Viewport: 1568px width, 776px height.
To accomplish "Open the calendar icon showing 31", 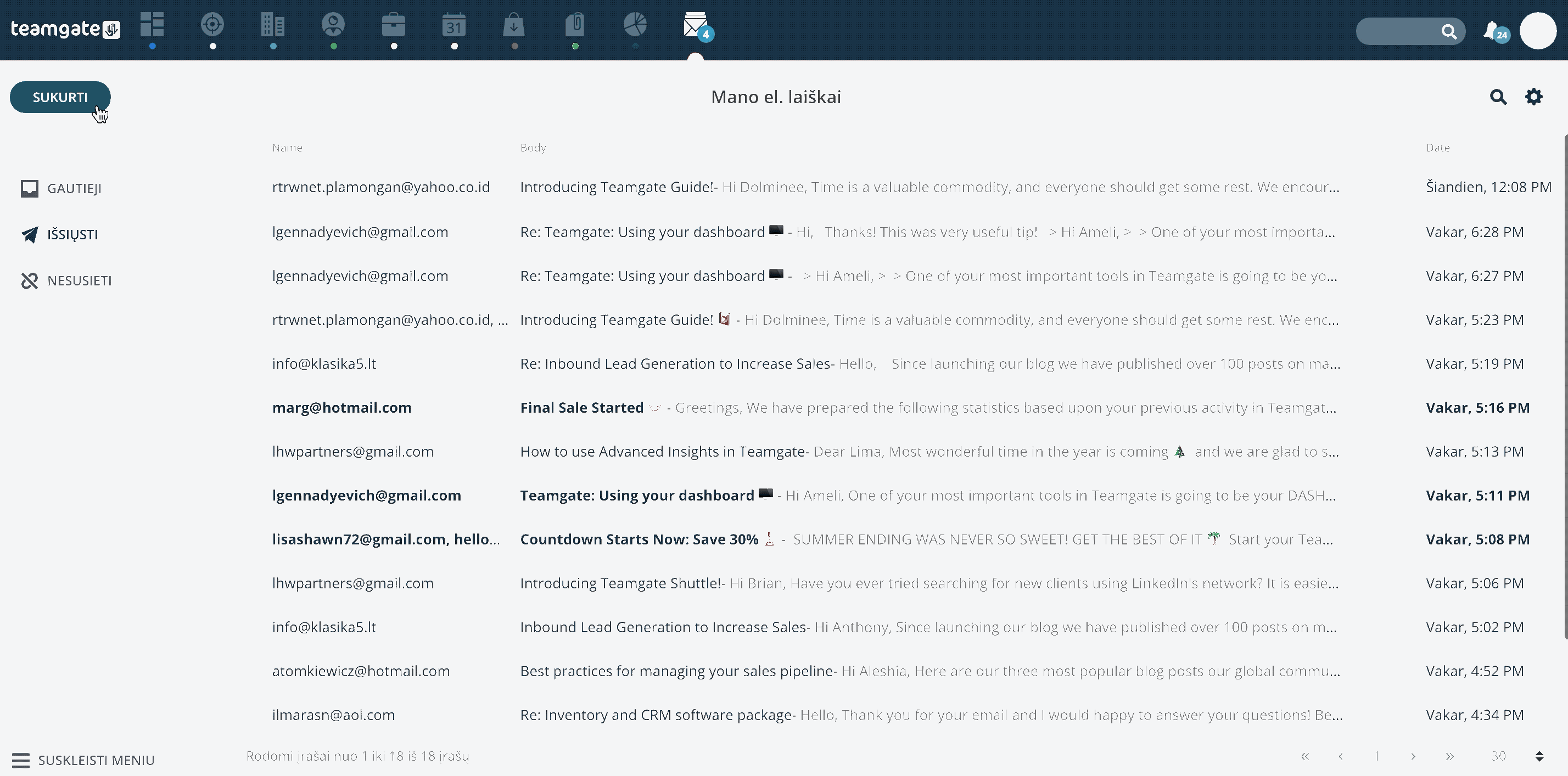I will point(454,25).
